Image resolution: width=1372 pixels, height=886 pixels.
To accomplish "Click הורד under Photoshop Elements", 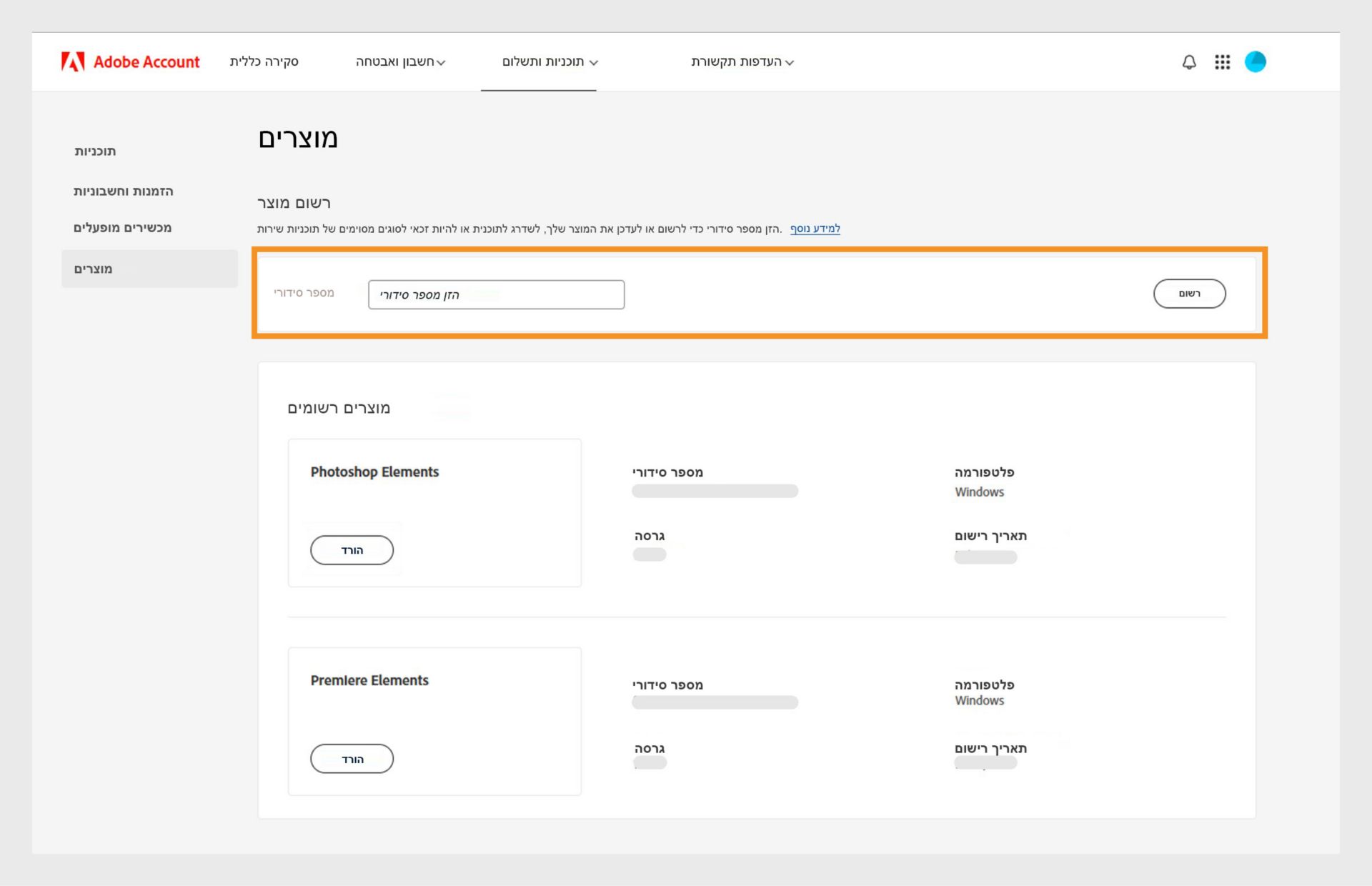I will click(352, 549).
